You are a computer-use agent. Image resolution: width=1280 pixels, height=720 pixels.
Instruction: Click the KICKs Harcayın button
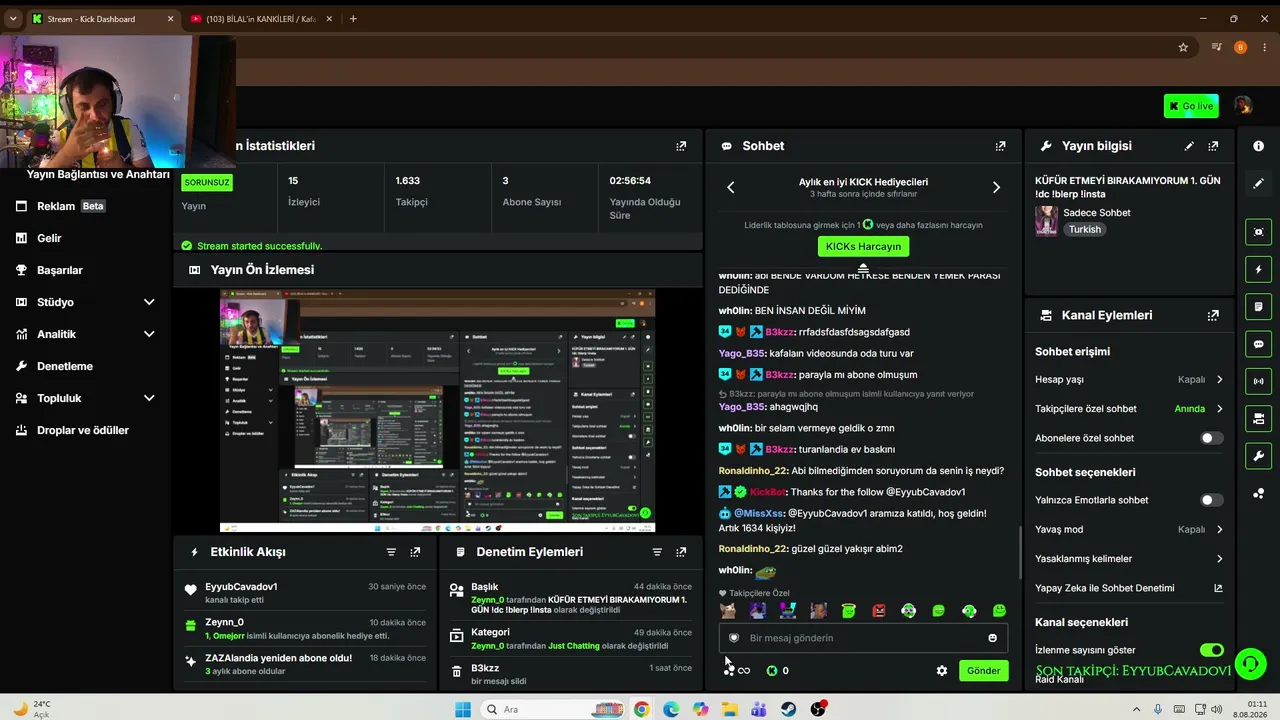pos(863,246)
